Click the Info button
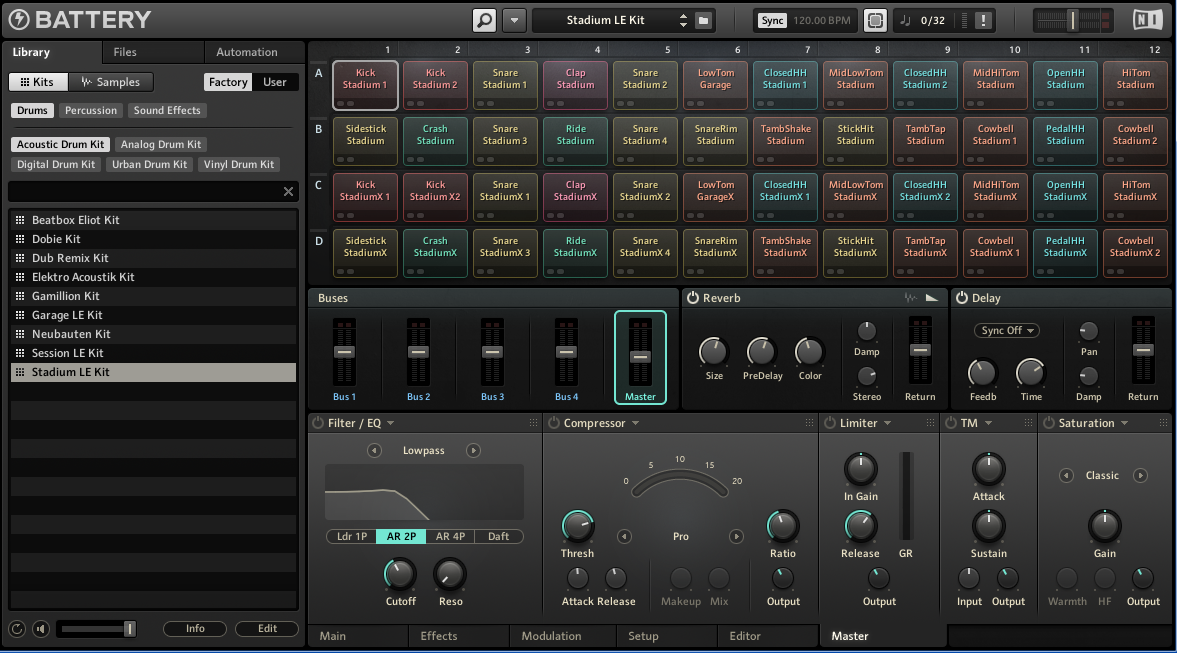This screenshot has width=1177, height=653. click(x=195, y=629)
